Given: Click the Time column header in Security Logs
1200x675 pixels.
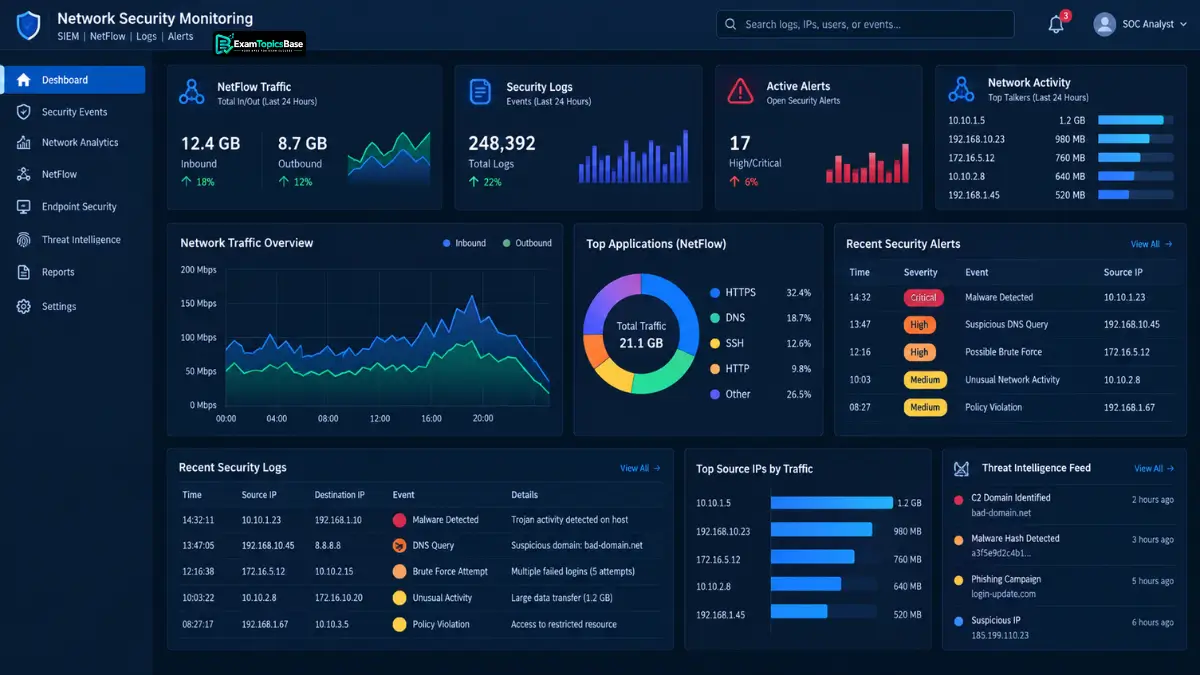Looking at the screenshot, I should pos(192,495).
